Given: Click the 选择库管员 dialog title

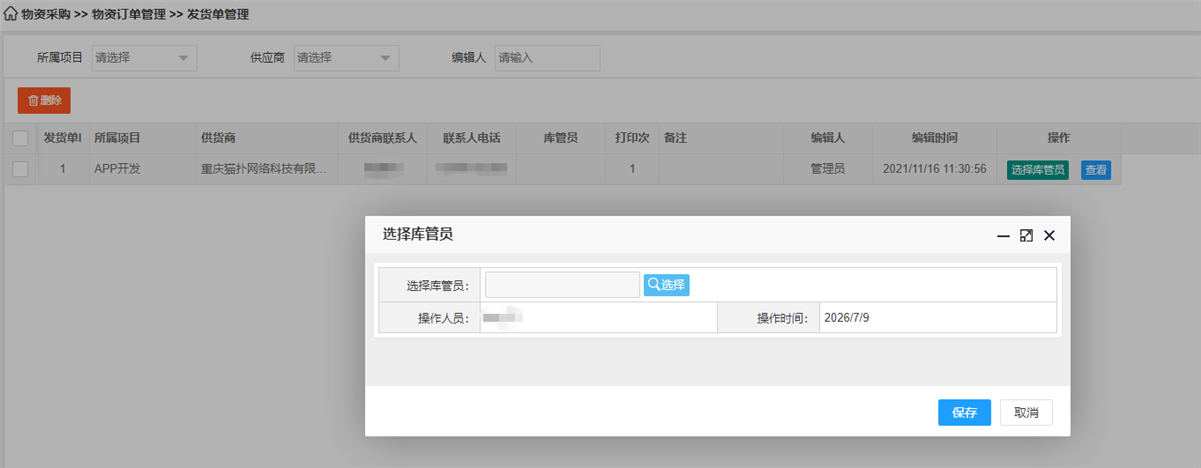Looking at the screenshot, I should coord(418,235).
